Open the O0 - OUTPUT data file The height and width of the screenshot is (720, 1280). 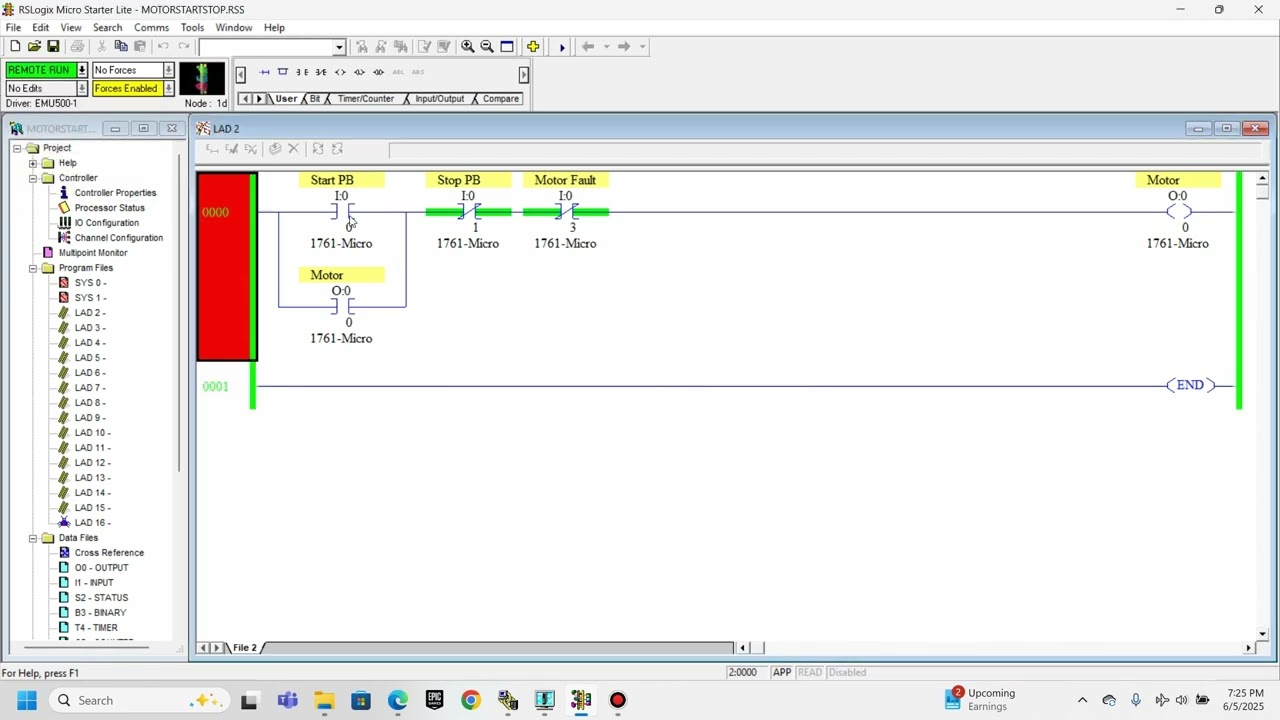[101, 568]
